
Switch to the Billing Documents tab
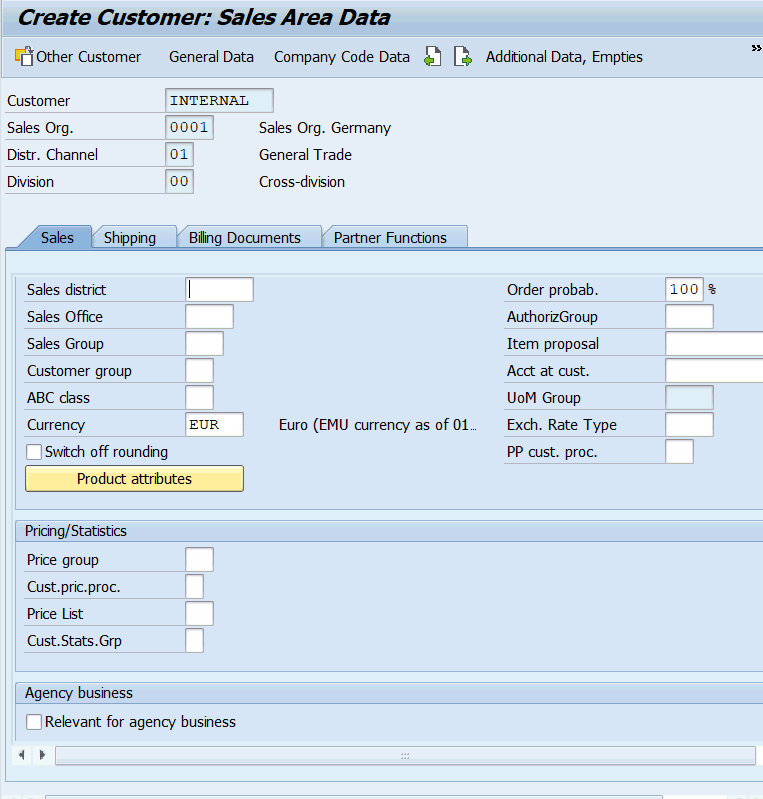[x=245, y=237]
